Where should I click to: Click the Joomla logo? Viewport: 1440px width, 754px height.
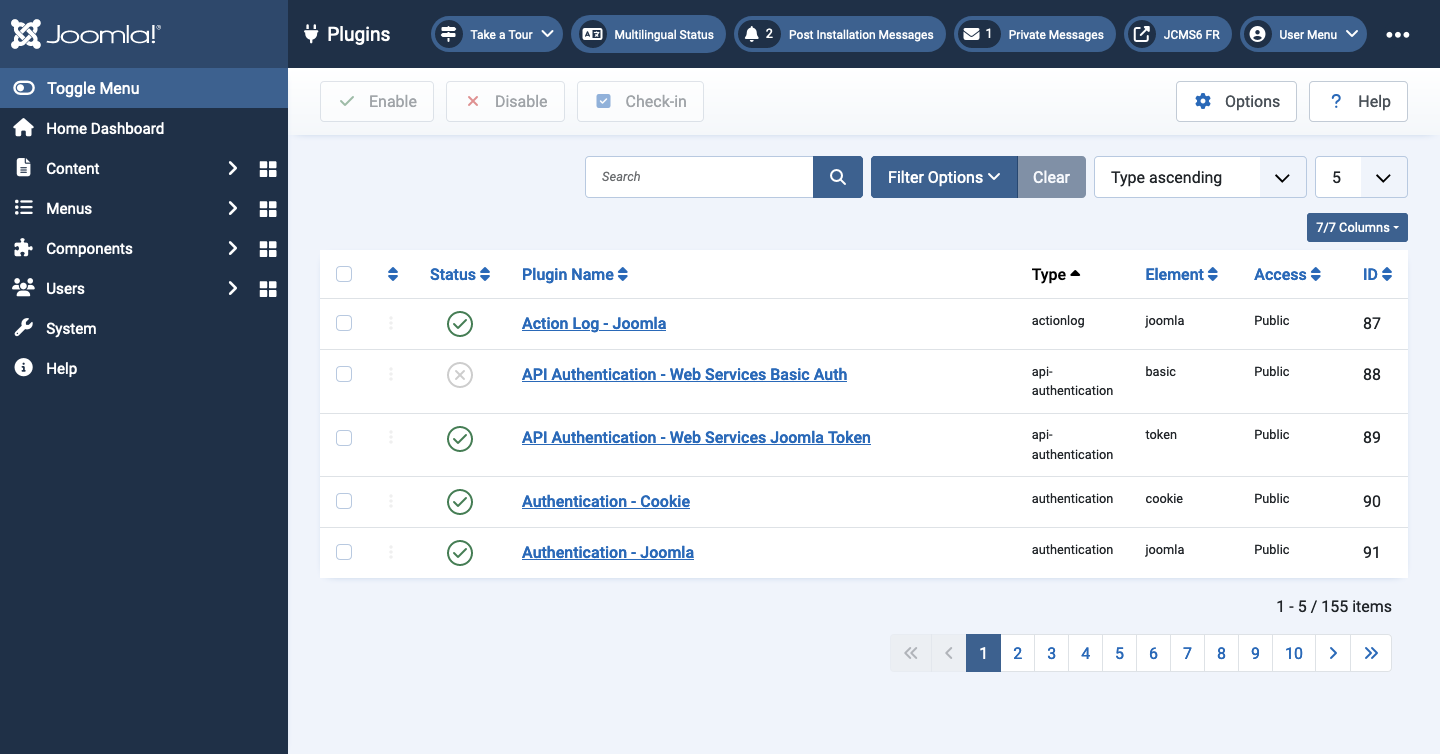(85, 34)
